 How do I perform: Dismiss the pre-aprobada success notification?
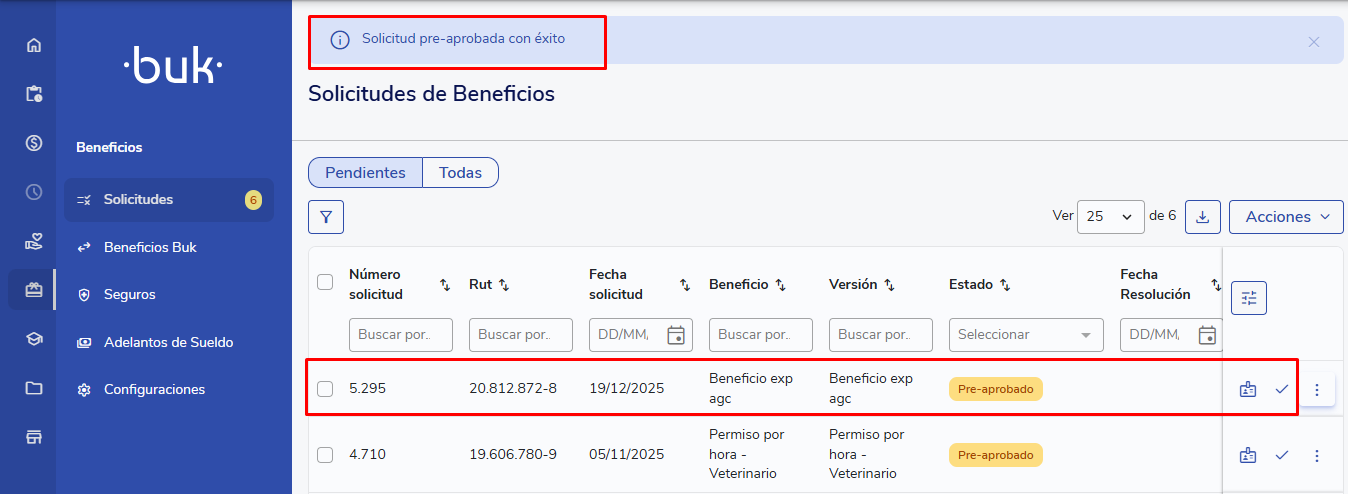[1313, 42]
